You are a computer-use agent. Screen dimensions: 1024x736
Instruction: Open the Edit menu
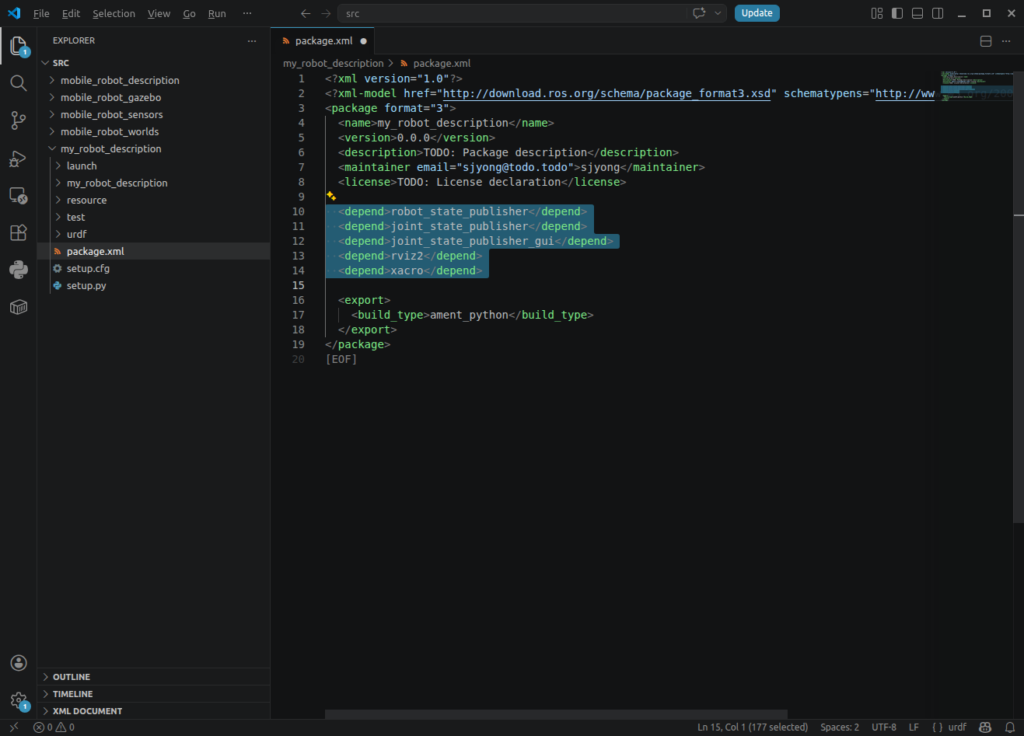71,13
